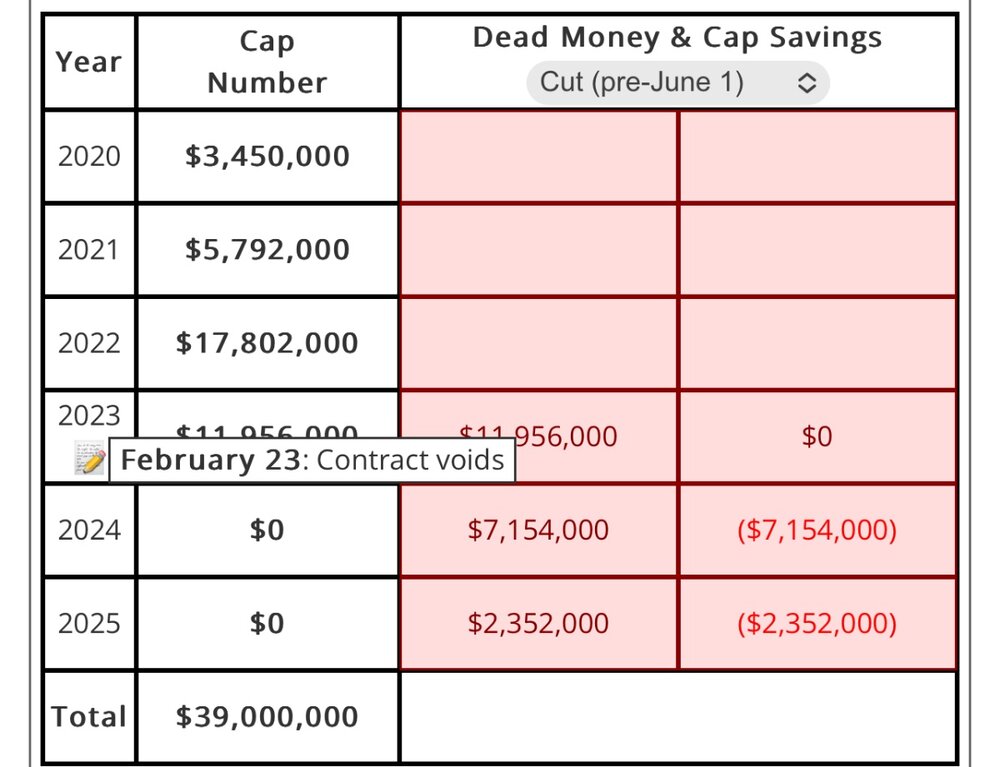Image resolution: width=1000 pixels, height=767 pixels.
Task: Click the $39,000,000 total cap number
Action: click(x=267, y=717)
